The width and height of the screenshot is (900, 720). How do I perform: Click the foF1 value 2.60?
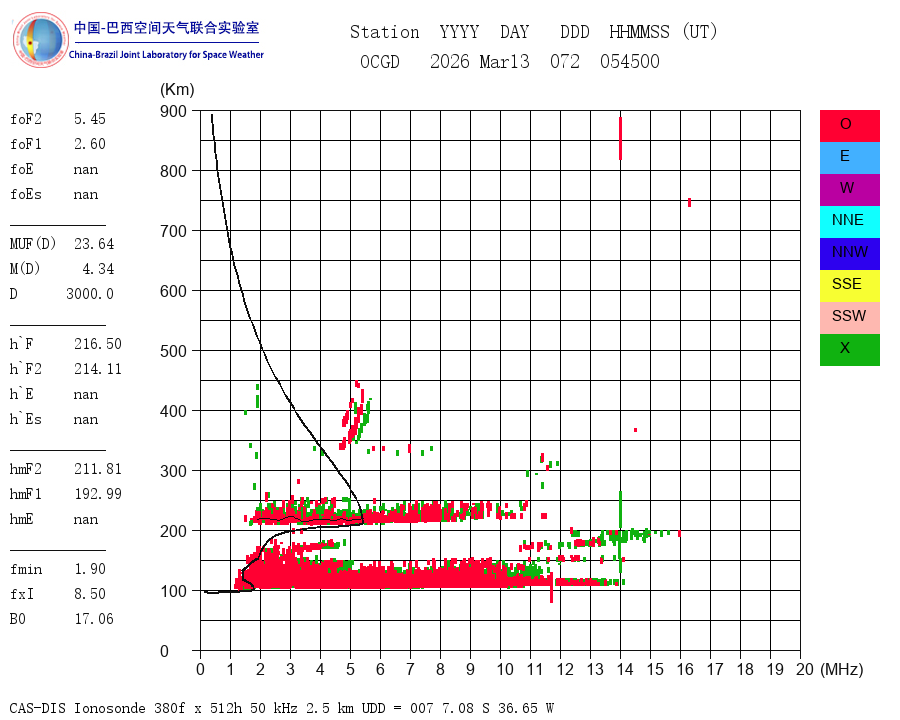tap(90, 144)
